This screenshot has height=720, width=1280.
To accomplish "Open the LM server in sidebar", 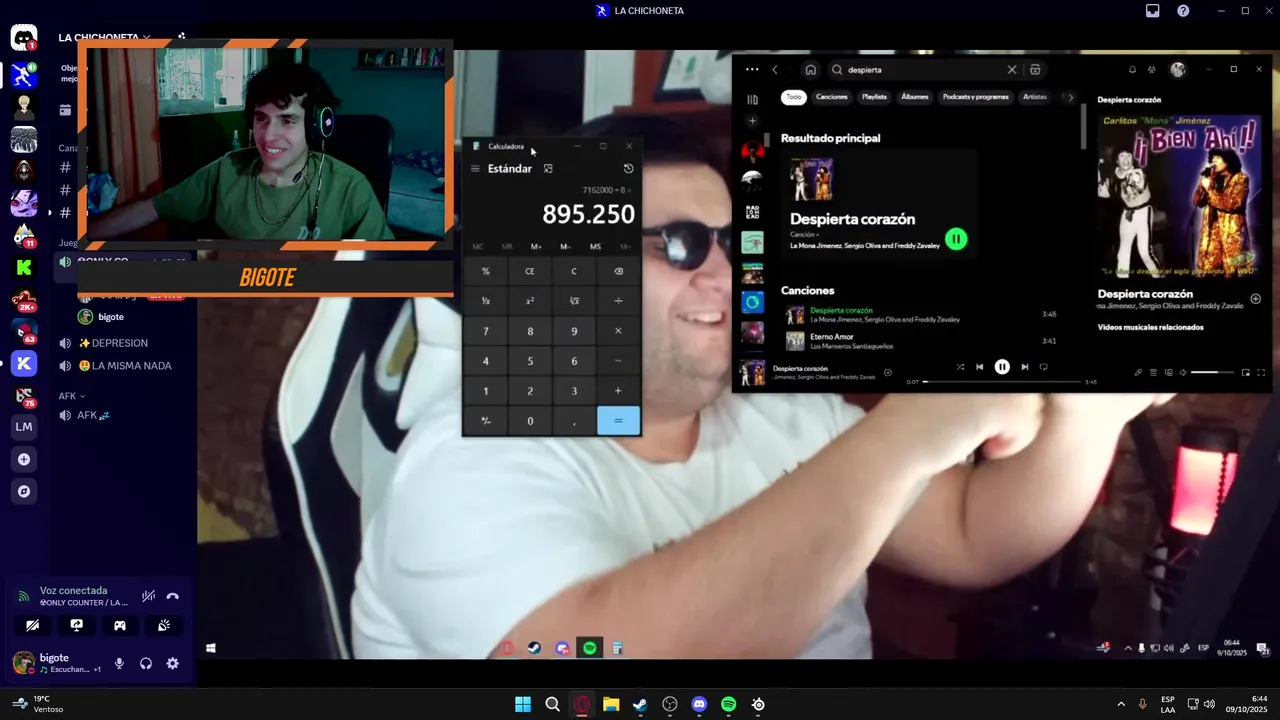I will coord(24,427).
